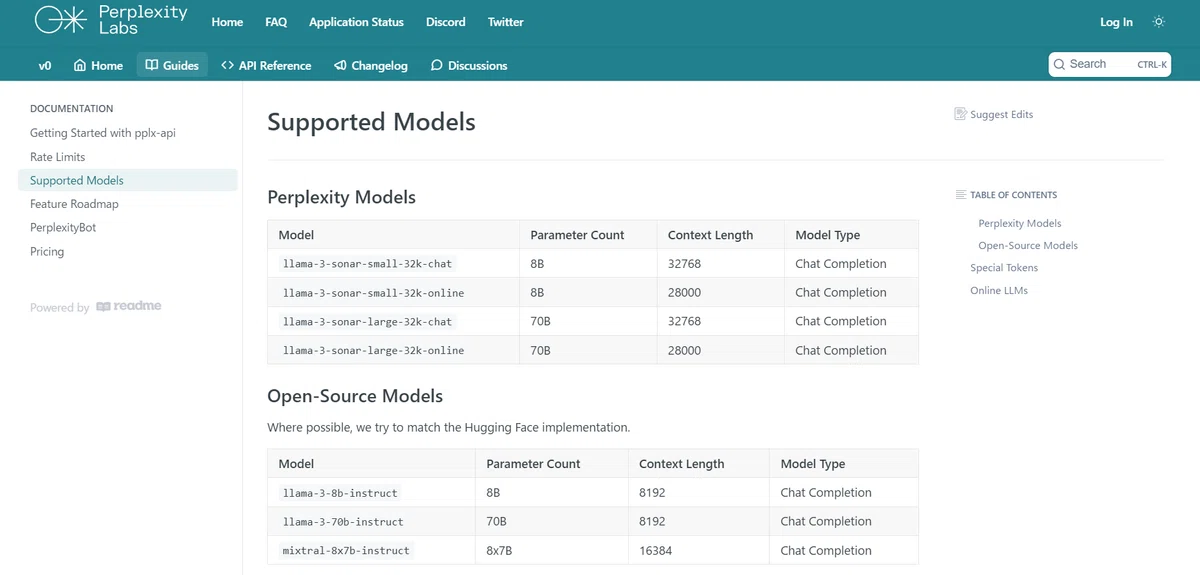Jump to Open-Source Models in table of contents
Screen dimensions: 1200x575
(x=1028, y=245)
